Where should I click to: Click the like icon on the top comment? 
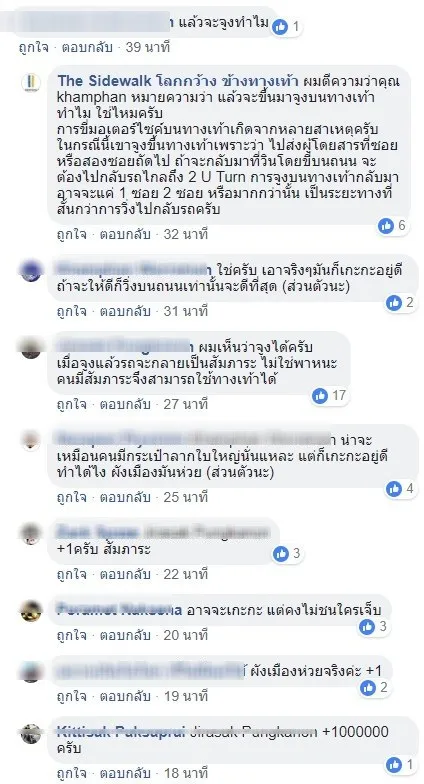pos(280,26)
